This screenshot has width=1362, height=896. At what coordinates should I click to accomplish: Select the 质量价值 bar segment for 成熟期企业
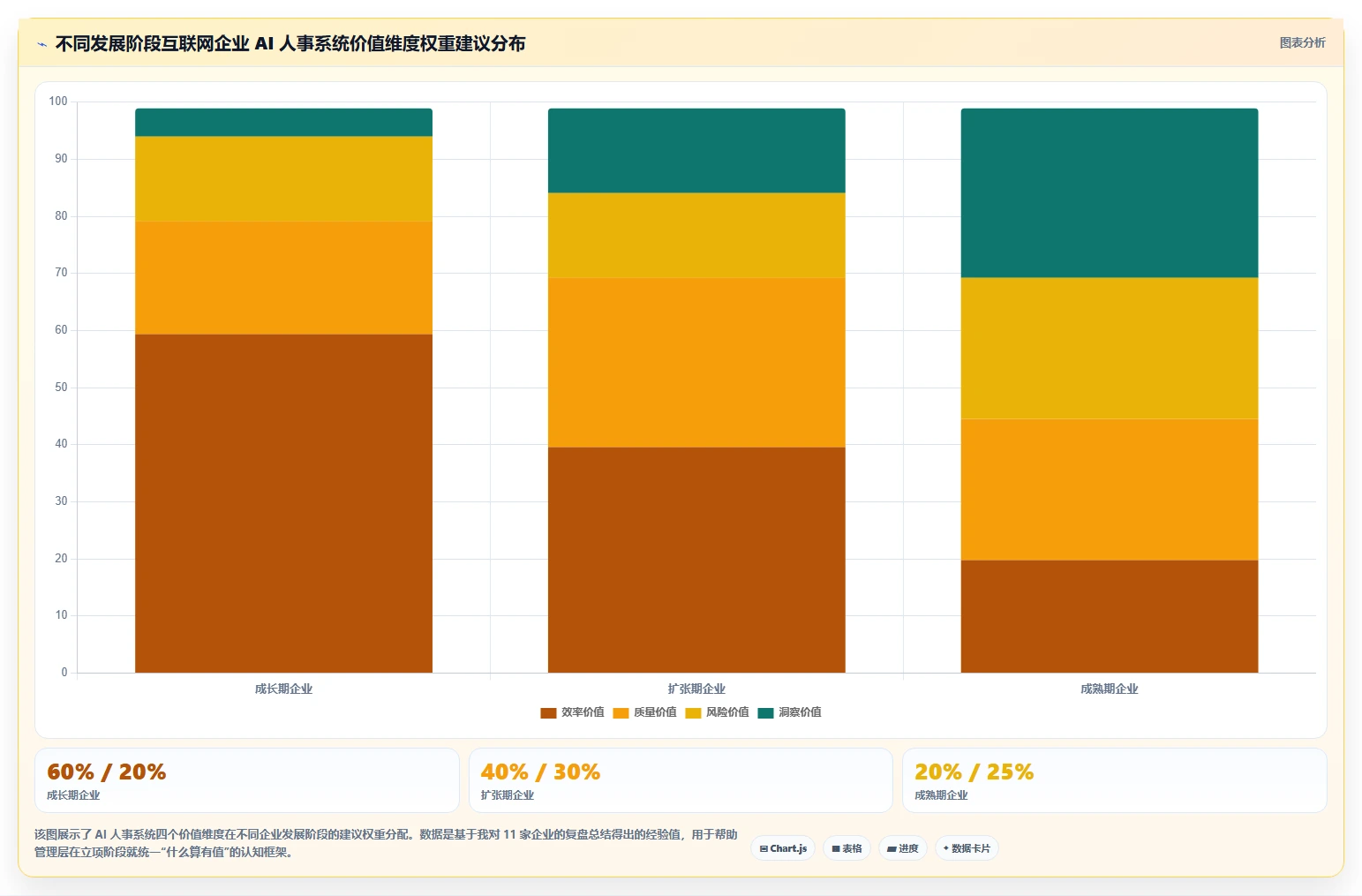pyautogui.click(x=1110, y=490)
